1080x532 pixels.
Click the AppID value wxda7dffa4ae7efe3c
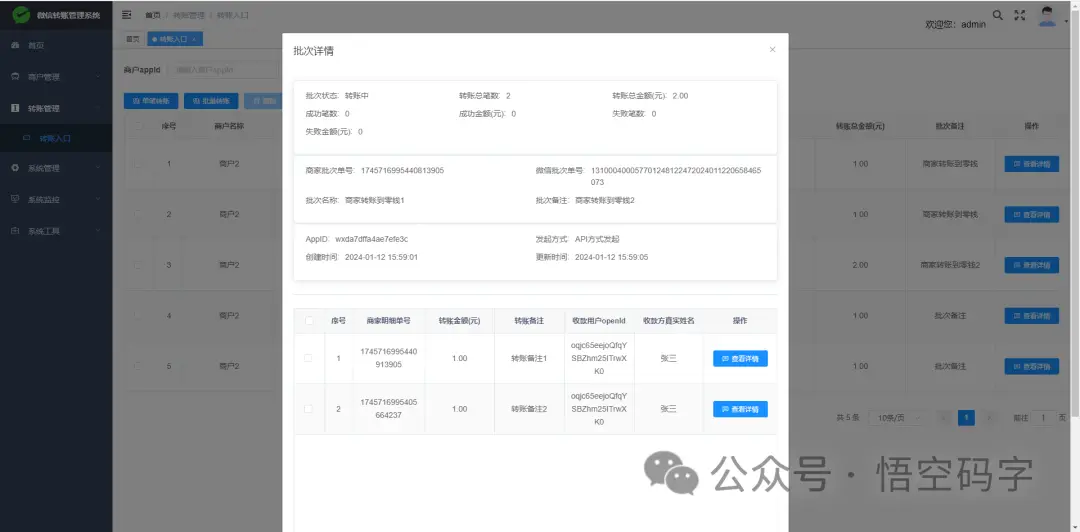[371, 239]
